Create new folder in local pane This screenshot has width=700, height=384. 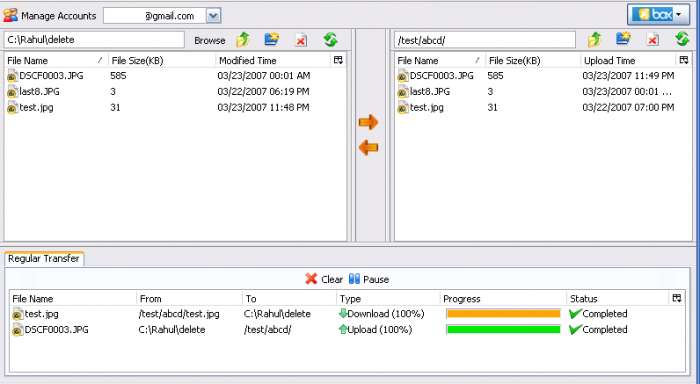(272, 40)
